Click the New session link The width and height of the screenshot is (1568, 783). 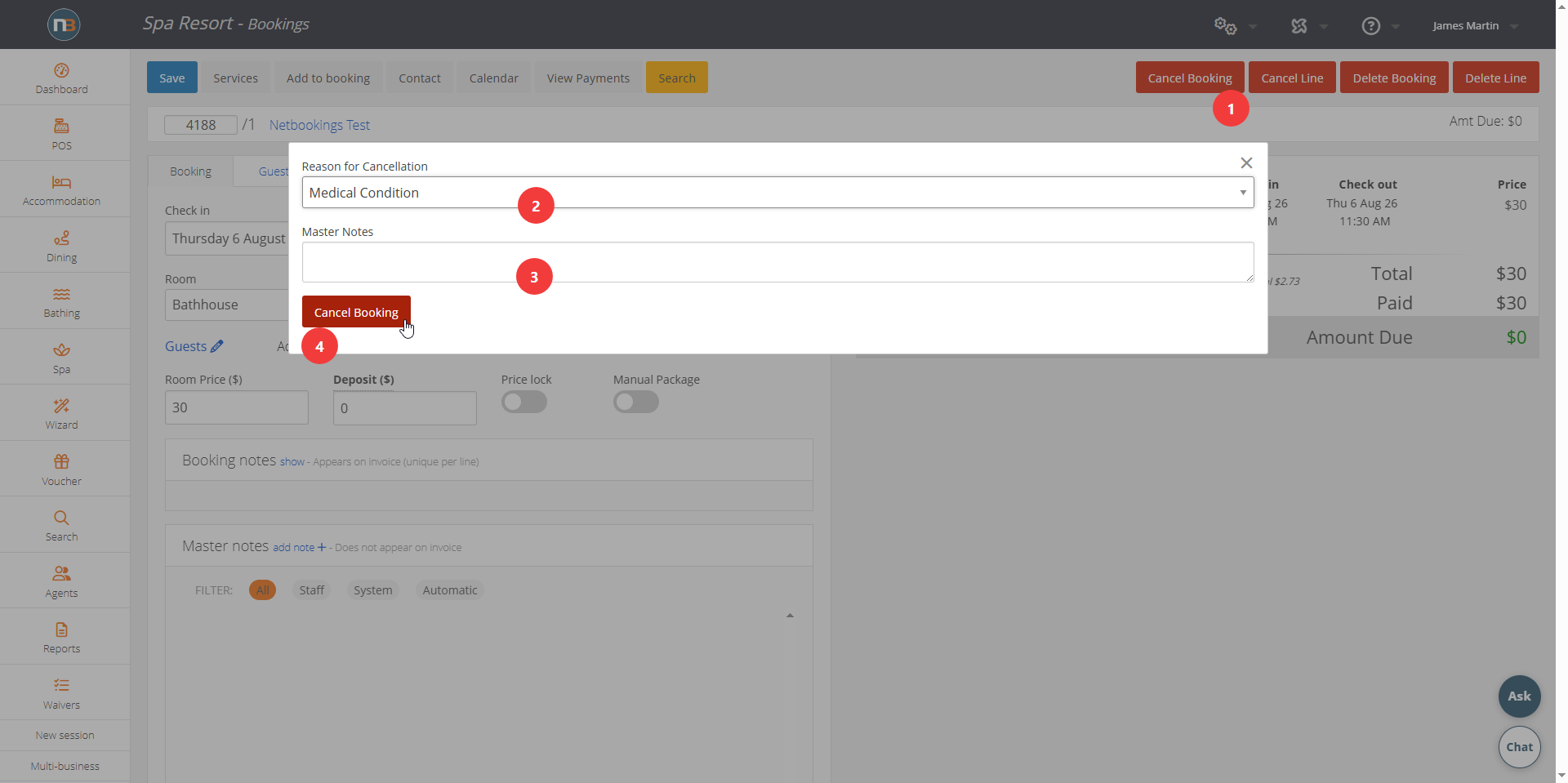pyautogui.click(x=65, y=736)
